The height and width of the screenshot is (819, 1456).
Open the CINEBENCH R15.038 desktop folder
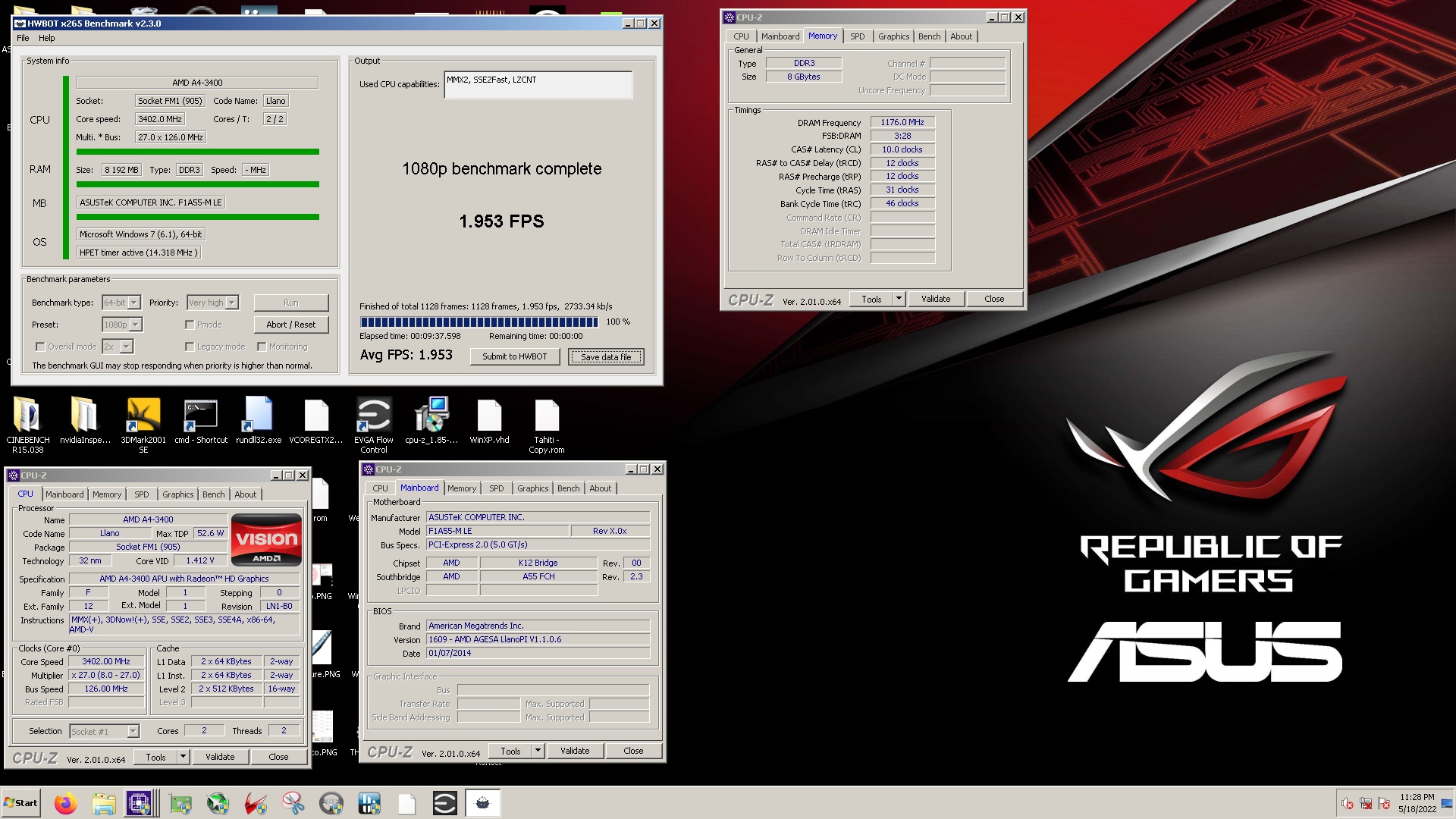tap(28, 425)
